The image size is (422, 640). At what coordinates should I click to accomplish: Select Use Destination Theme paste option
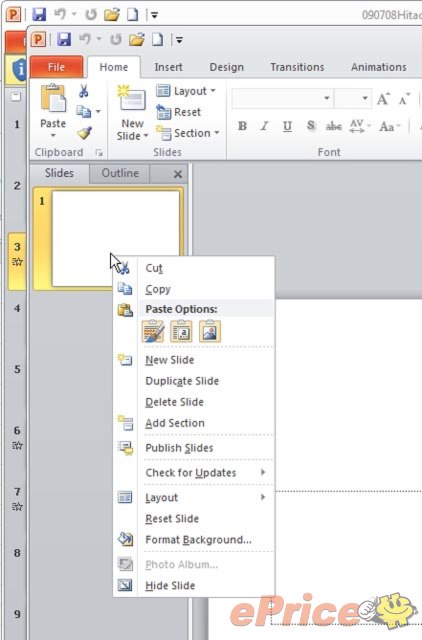(x=153, y=331)
